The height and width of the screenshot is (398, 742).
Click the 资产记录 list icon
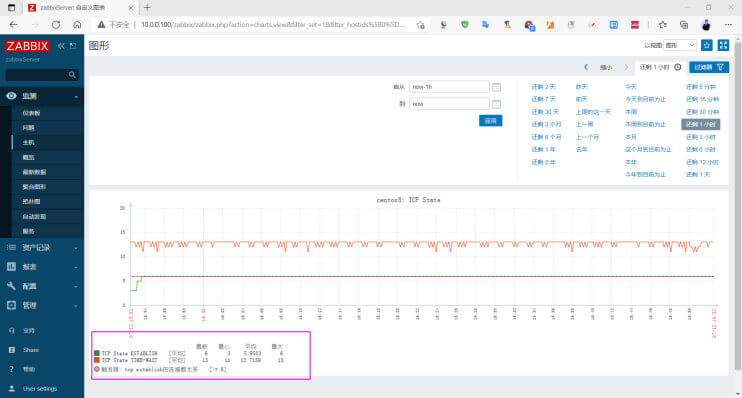11,248
